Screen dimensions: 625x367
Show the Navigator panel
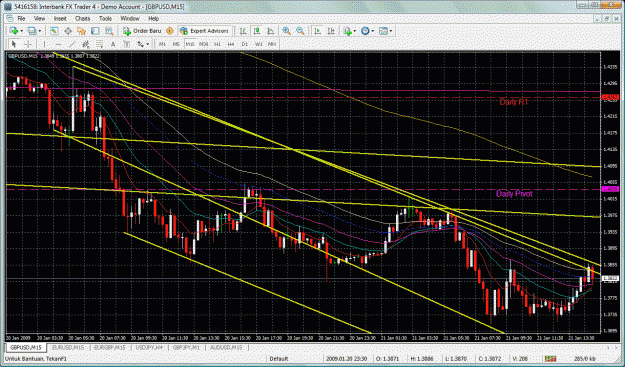(x=81, y=31)
